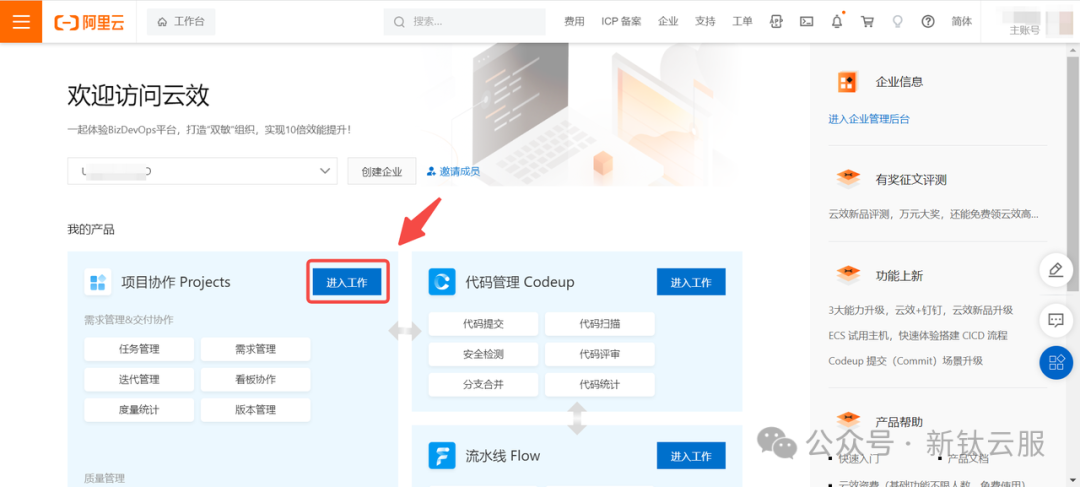Open the 支持 menu
This screenshot has height=487, width=1080.
(x=705, y=21)
